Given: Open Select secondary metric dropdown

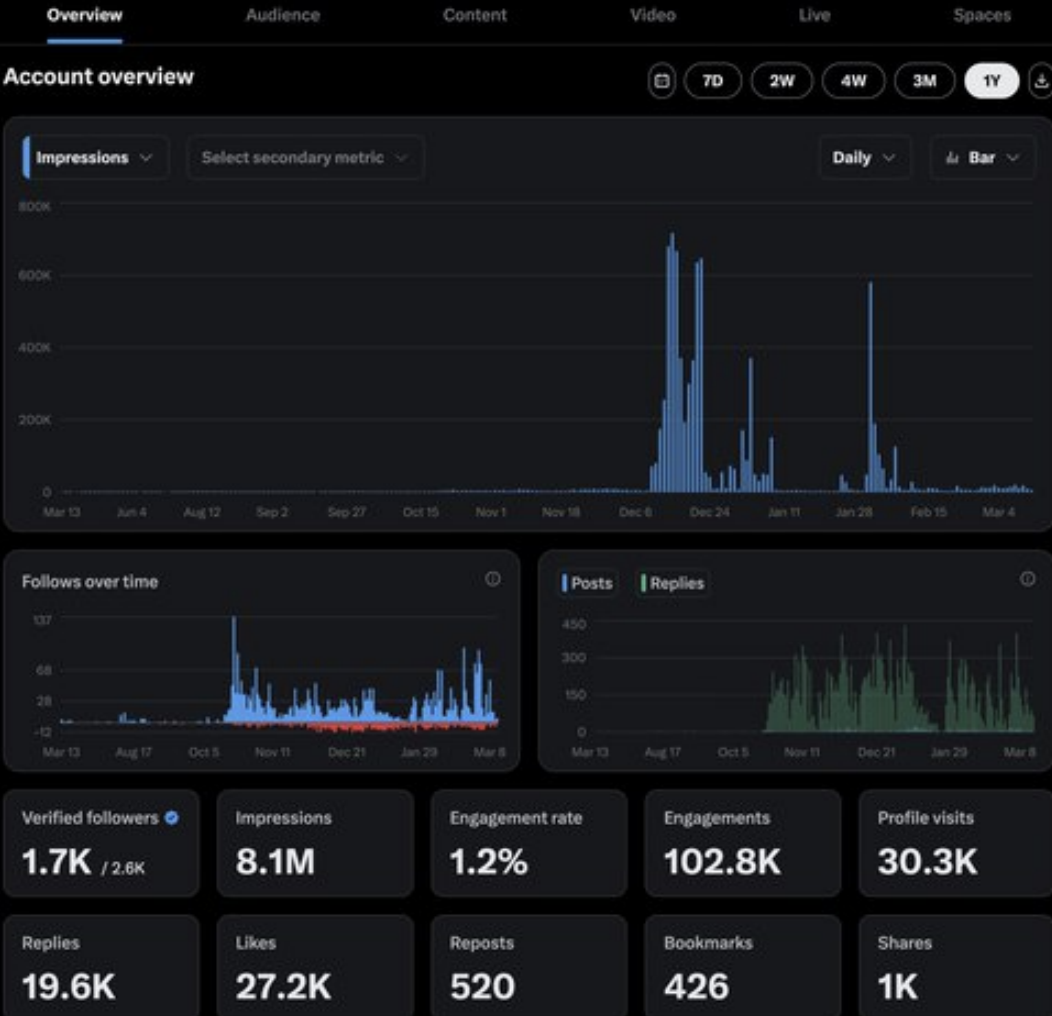Looking at the screenshot, I should pos(305,158).
